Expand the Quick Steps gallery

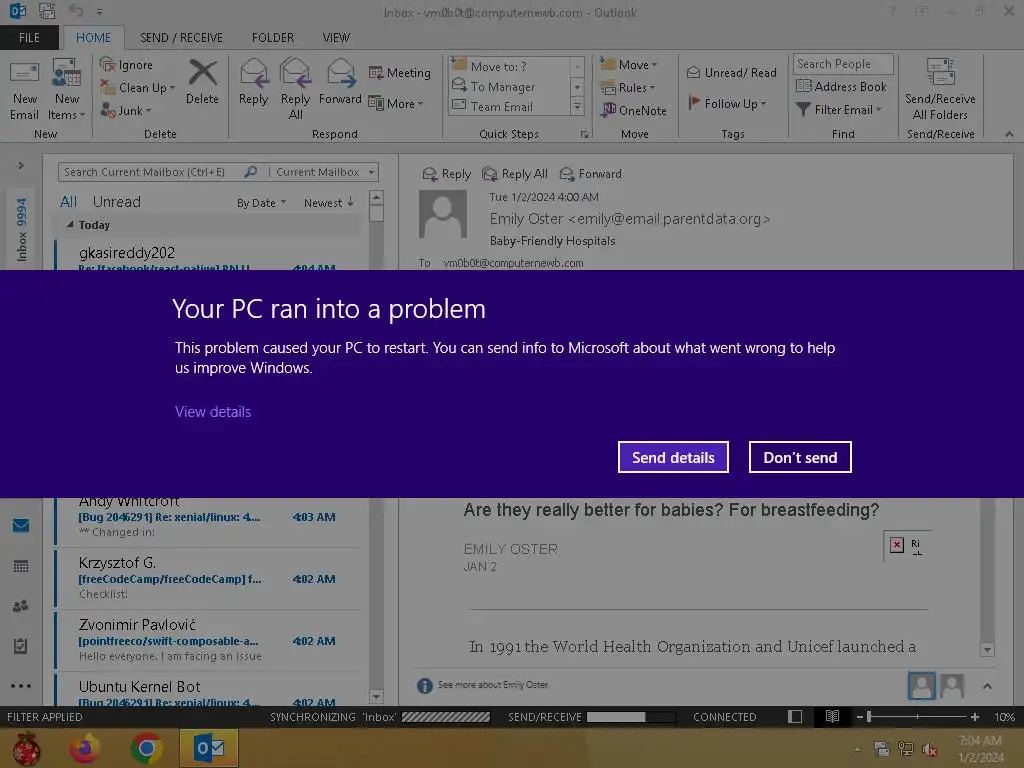tap(577, 106)
